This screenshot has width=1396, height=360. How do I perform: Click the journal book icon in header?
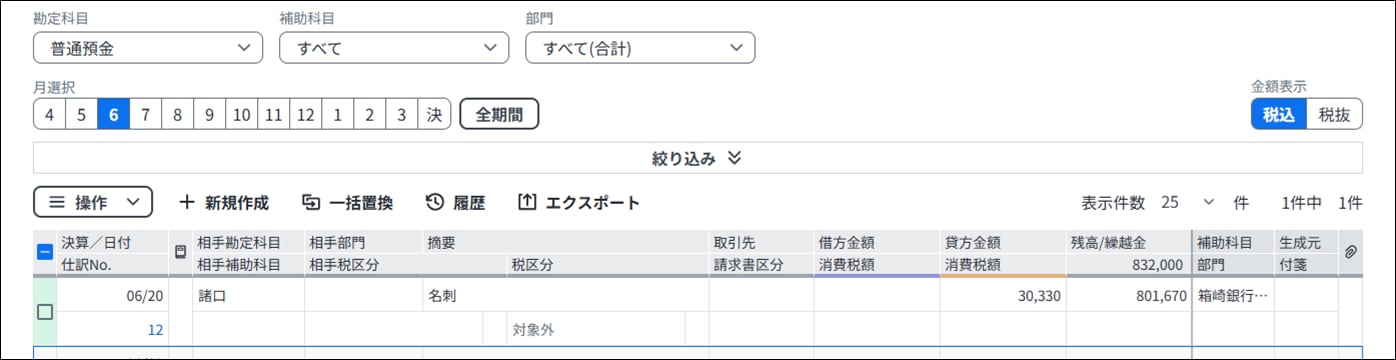(181, 253)
